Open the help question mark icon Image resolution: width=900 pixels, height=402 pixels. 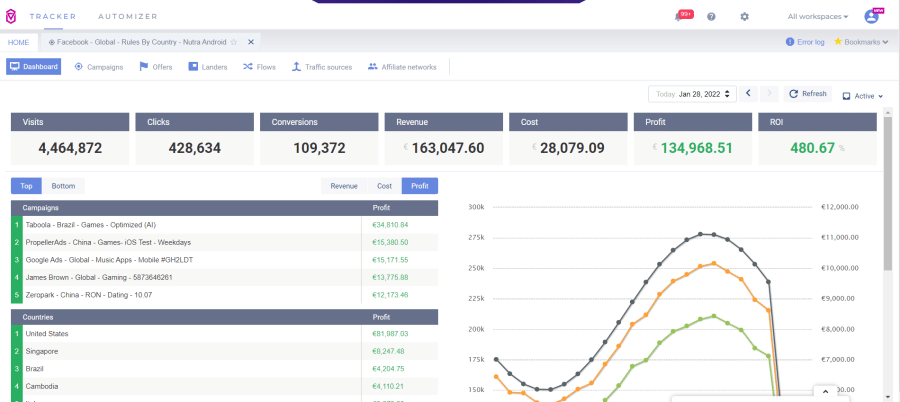pyautogui.click(x=711, y=17)
